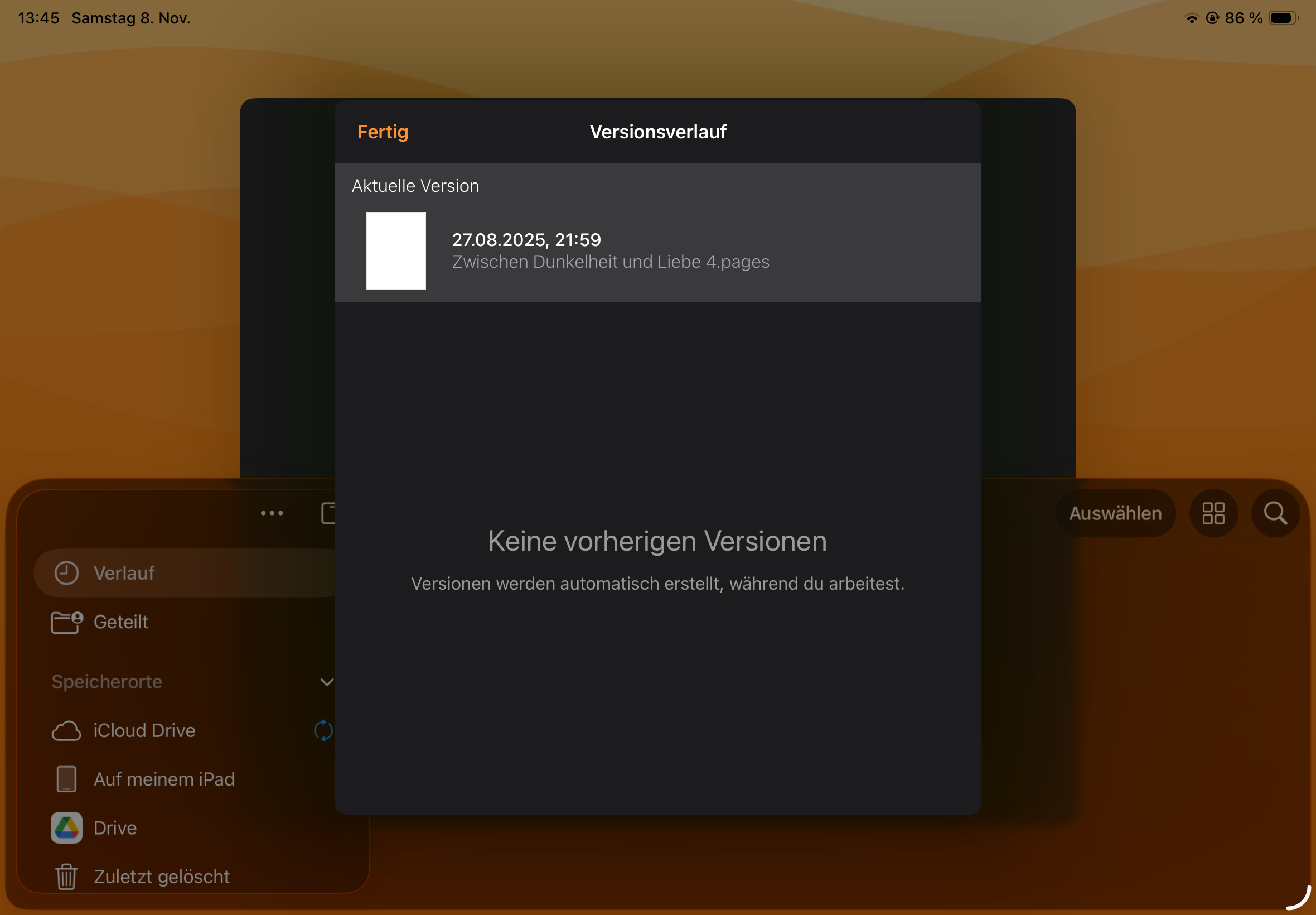
Task: Open the Geteilt shared folder
Action: (x=120, y=622)
